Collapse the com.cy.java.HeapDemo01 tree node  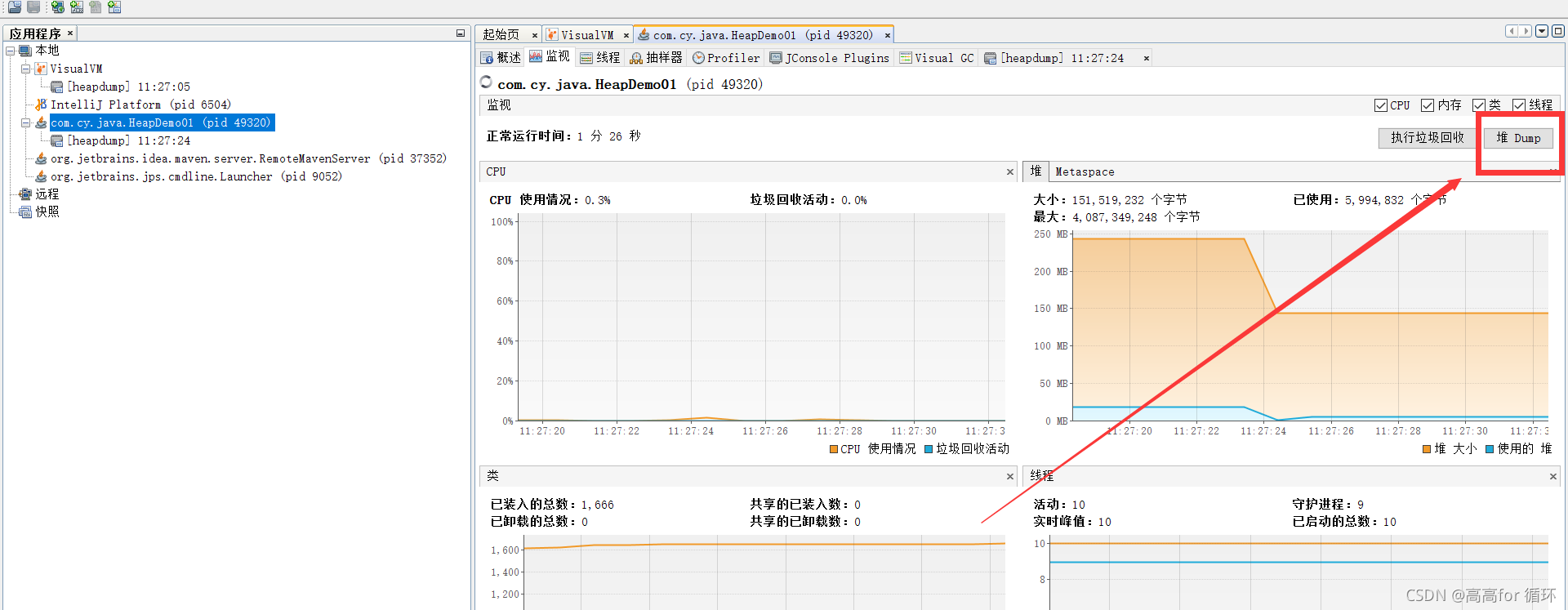(25, 122)
